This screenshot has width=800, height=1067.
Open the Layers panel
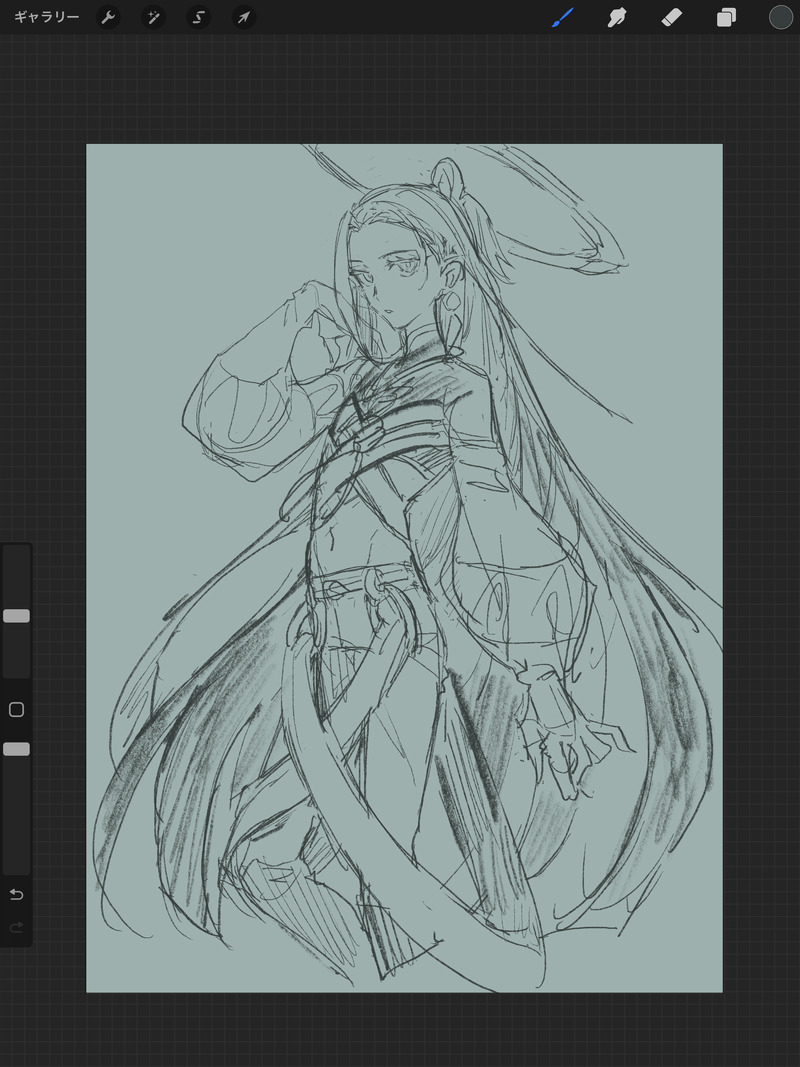click(x=726, y=17)
